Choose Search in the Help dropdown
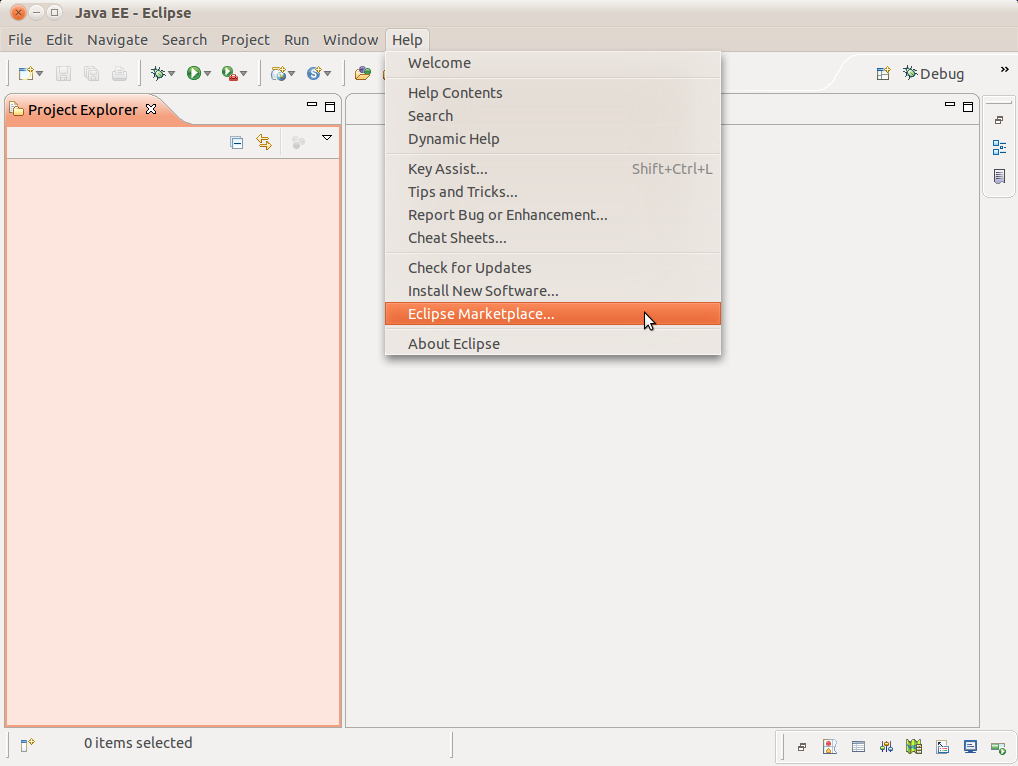 pyautogui.click(x=552, y=116)
